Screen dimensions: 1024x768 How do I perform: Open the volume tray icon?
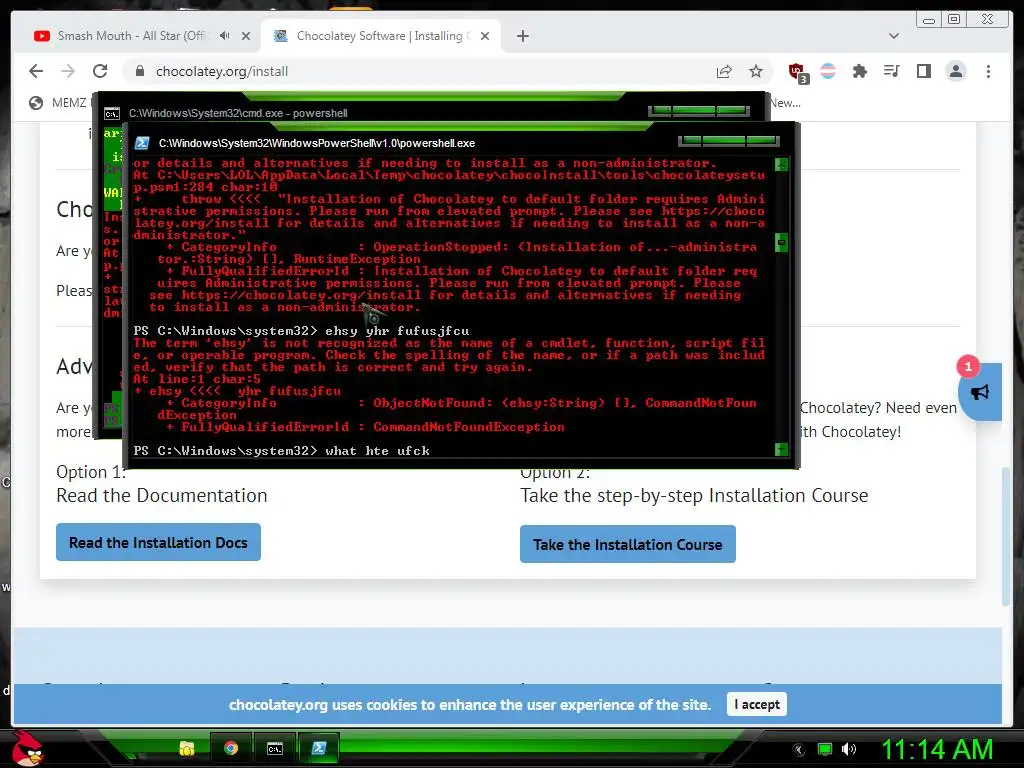coord(849,749)
